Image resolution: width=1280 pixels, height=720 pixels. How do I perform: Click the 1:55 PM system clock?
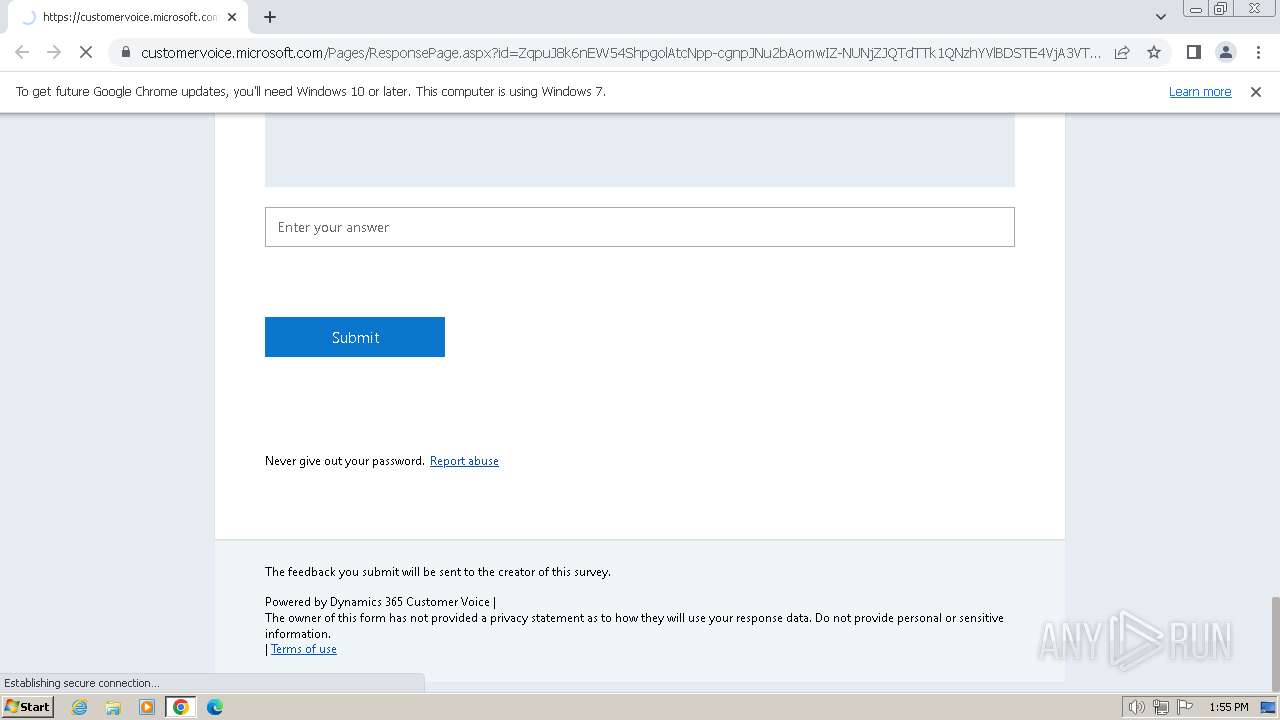tap(1229, 707)
